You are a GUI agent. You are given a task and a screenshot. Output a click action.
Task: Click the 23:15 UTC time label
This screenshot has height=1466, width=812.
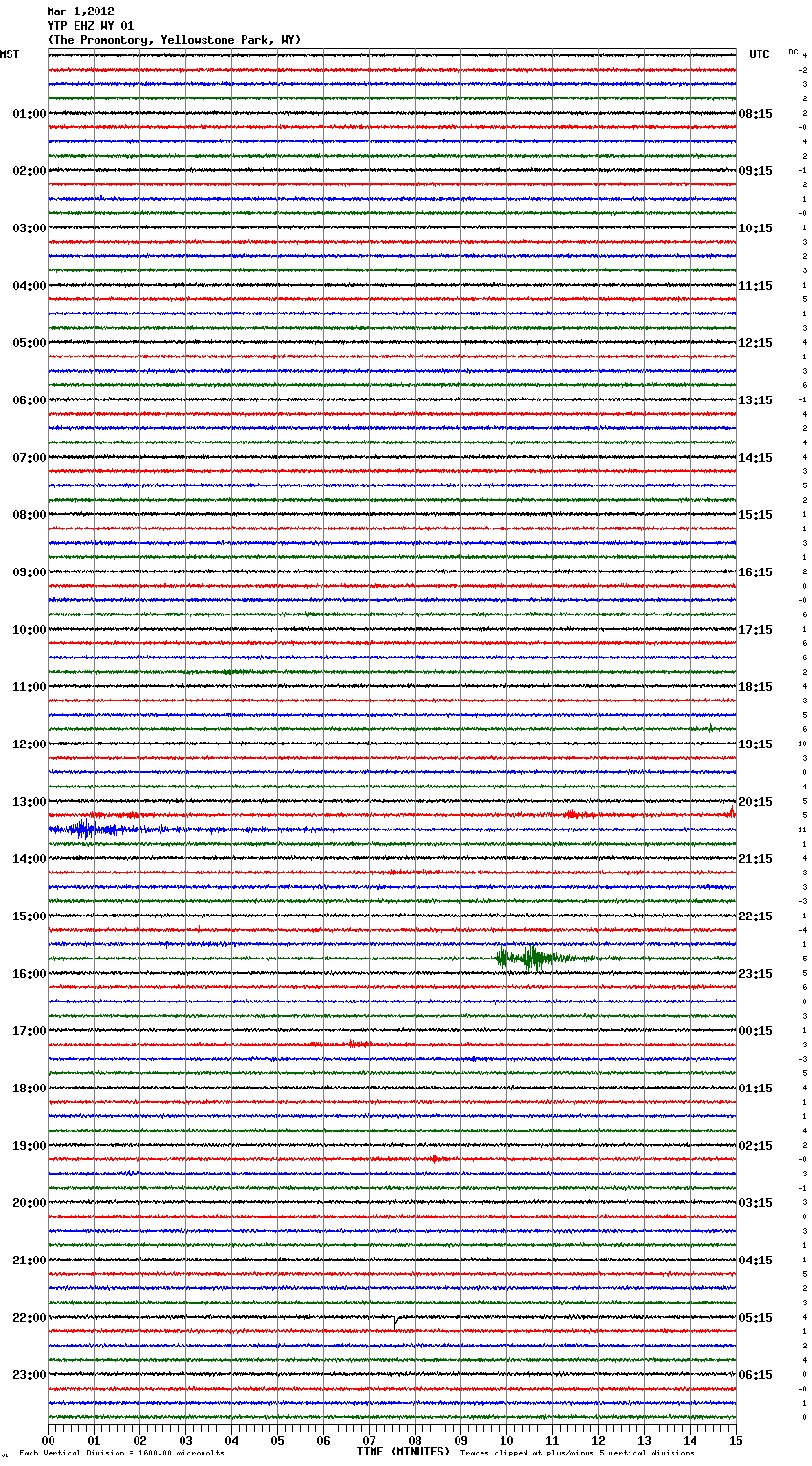click(x=756, y=974)
